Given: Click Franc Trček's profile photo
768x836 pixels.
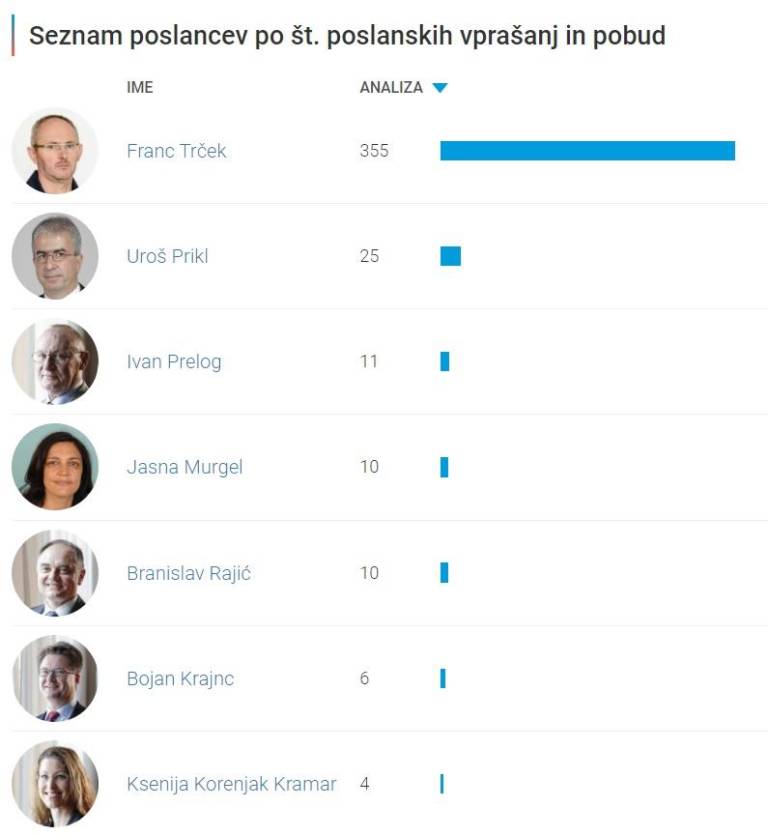Looking at the screenshot, I should (54, 151).
